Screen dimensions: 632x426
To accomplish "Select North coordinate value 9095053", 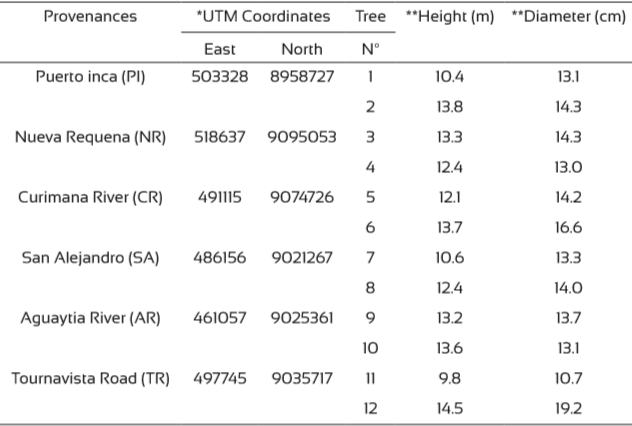I will click(301, 137).
